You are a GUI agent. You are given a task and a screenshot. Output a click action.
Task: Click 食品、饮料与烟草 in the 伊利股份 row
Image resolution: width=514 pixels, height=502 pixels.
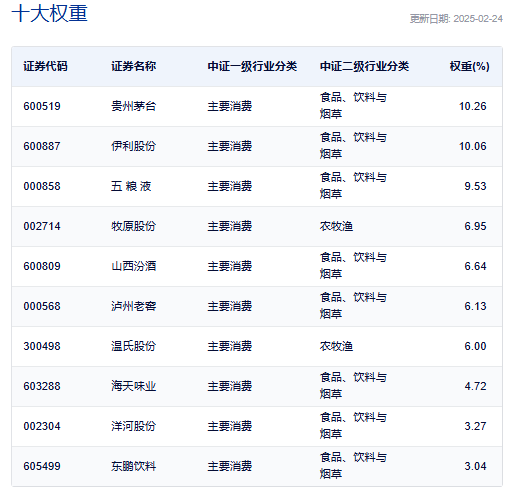(x=353, y=146)
